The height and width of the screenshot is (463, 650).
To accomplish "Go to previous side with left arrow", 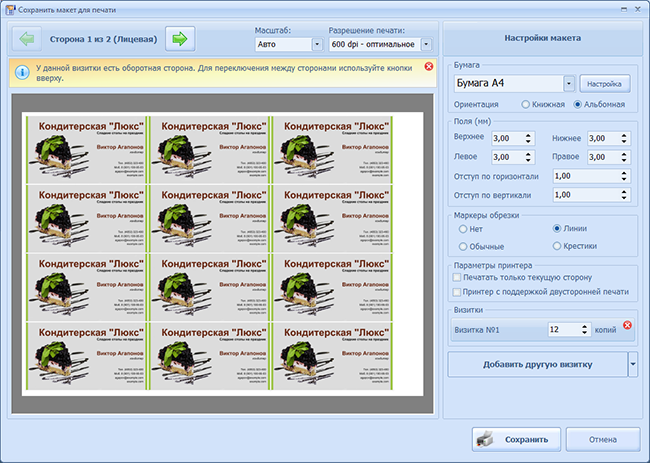I will 27,39.
